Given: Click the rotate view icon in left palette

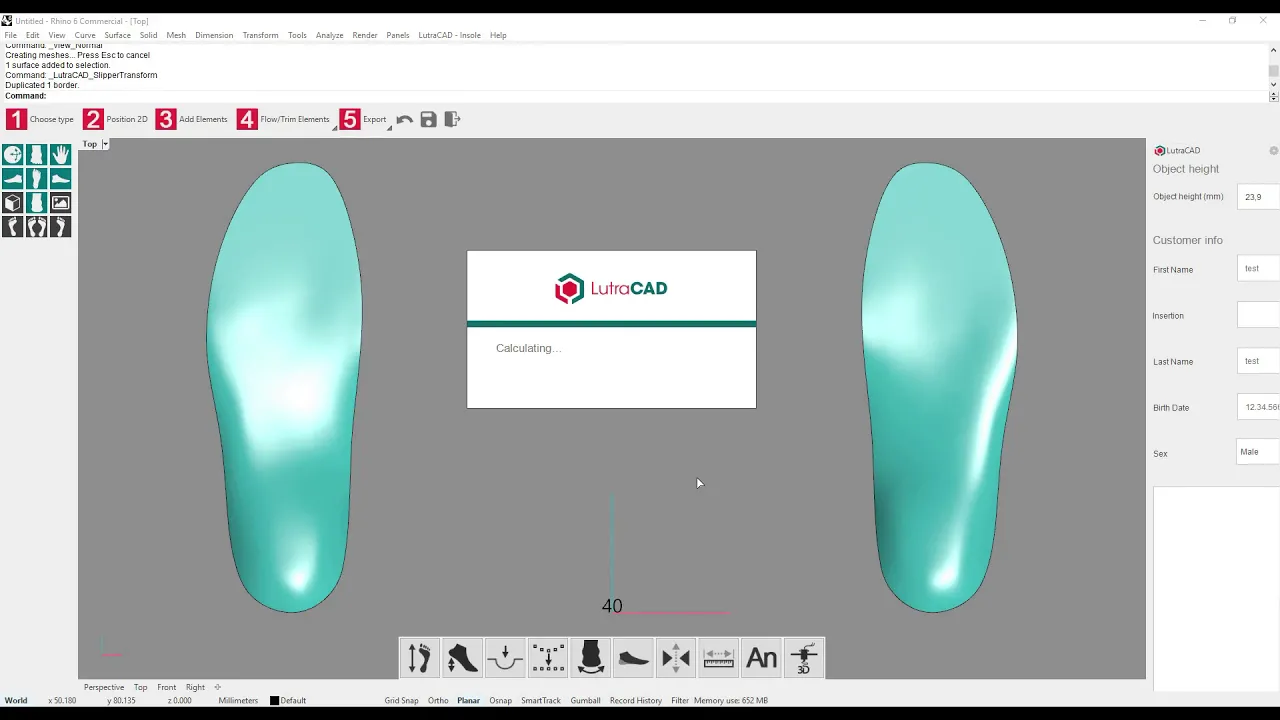Looking at the screenshot, I should coord(13,154).
